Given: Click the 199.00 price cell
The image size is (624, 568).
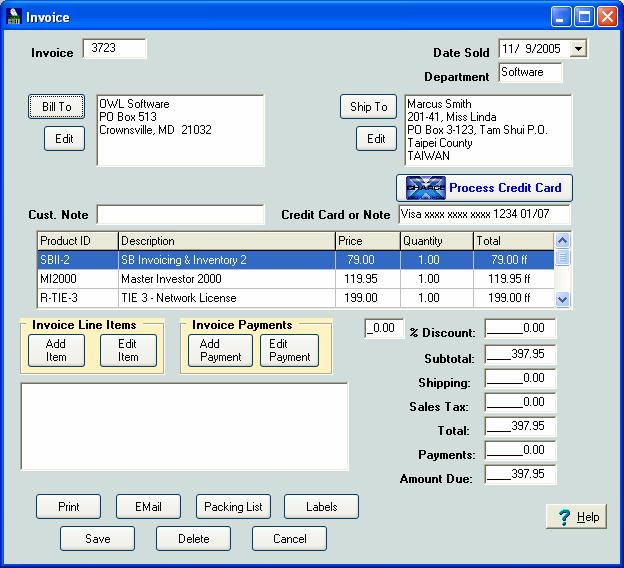Looking at the screenshot, I should click(x=368, y=298).
